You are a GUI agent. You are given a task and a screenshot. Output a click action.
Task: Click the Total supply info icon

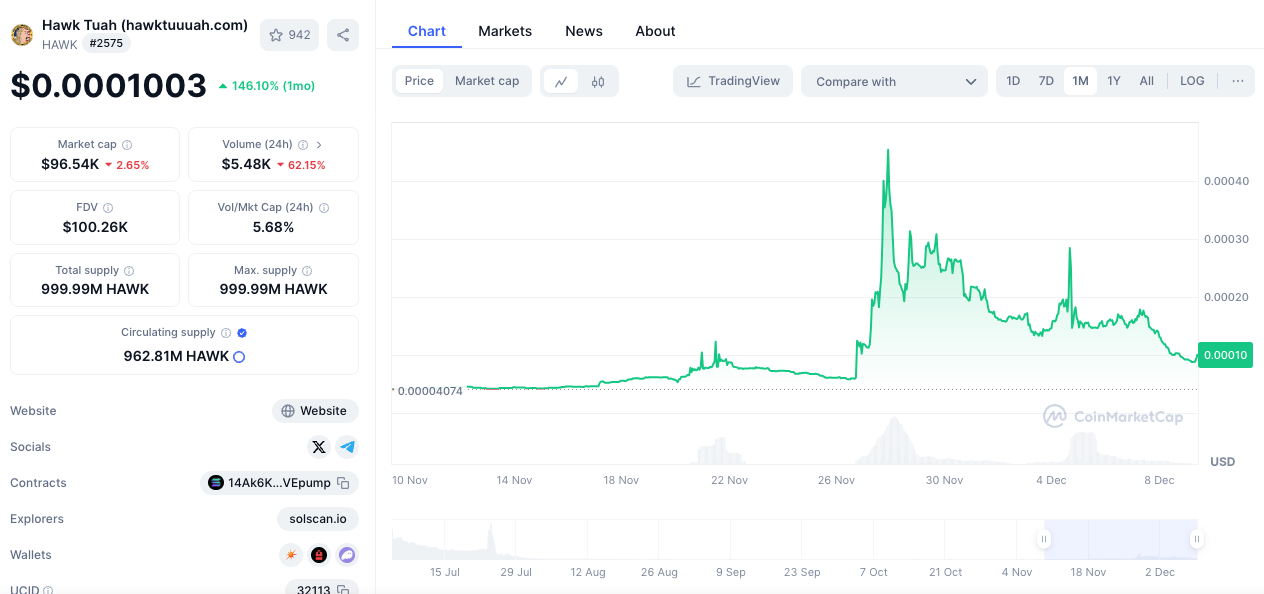click(129, 271)
